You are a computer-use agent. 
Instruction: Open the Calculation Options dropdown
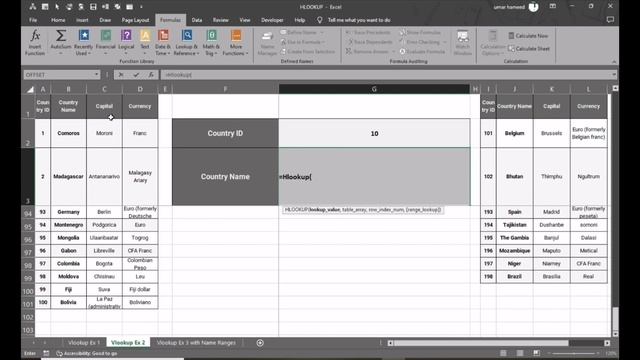click(x=493, y=42)
